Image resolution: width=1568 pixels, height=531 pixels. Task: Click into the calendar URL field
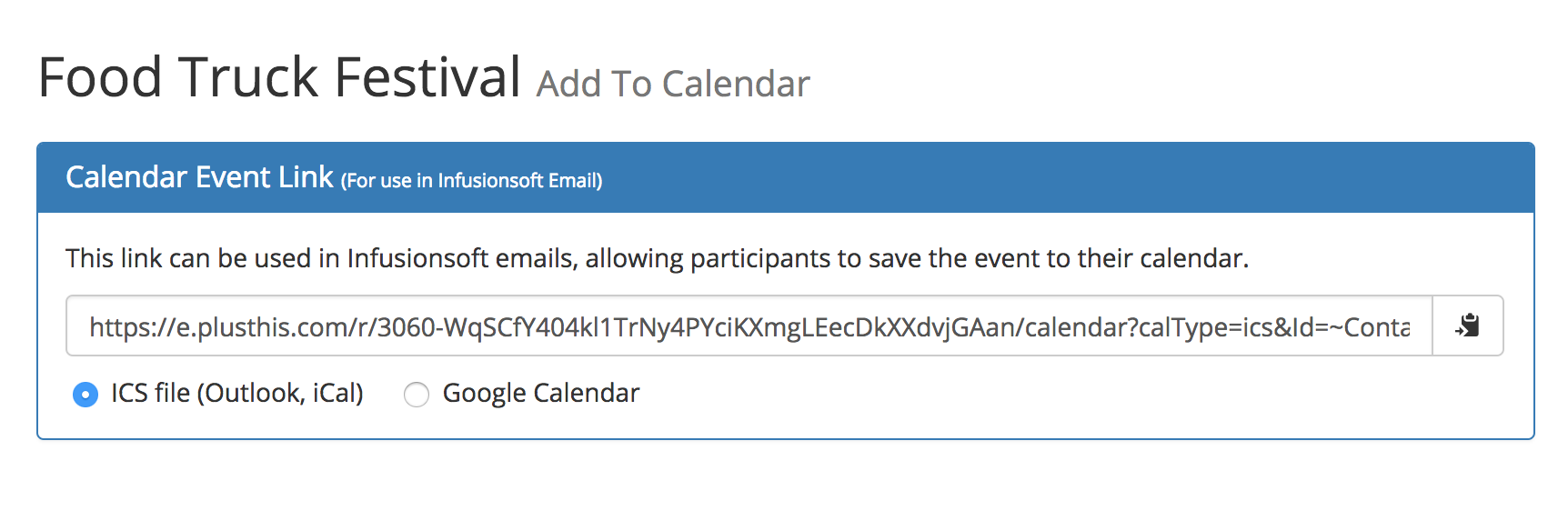point(749,326)
